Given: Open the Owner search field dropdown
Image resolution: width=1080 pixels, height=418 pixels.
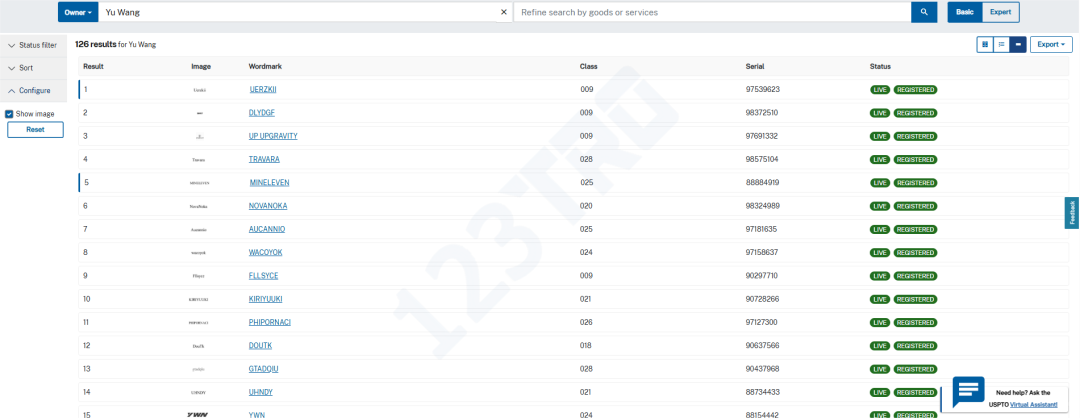Looking at the screenshot, I should coord(78,12).
